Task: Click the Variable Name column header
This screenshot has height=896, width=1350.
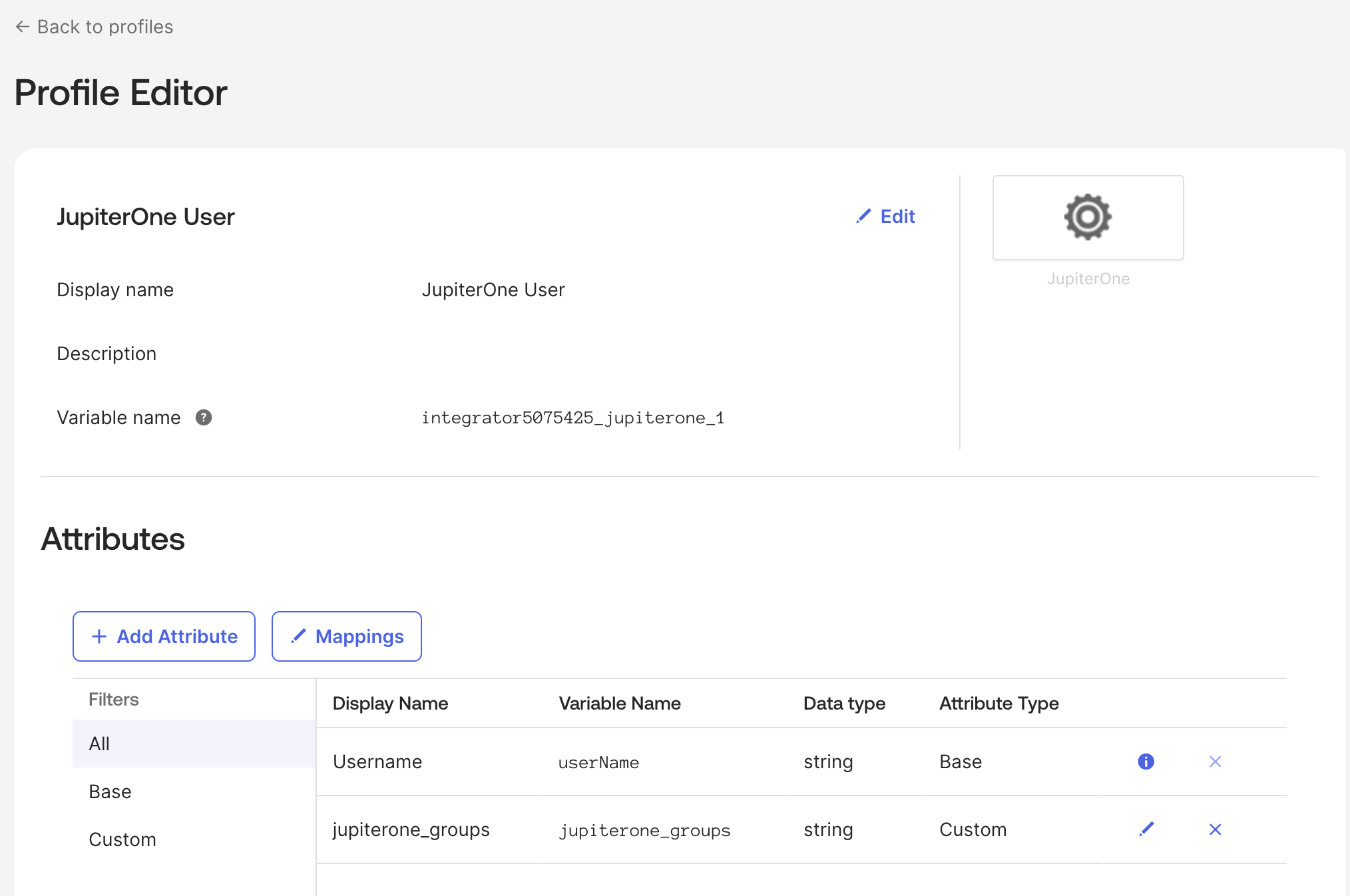Action: click(620, 703)
